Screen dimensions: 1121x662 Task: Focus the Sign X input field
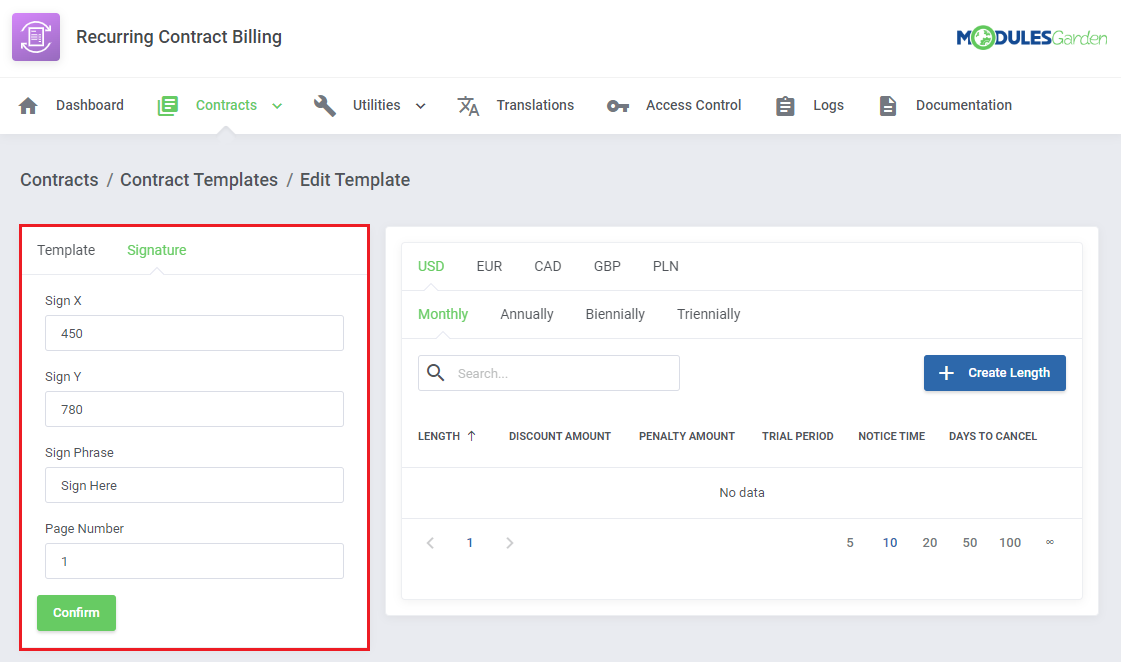tap(194, 333)
